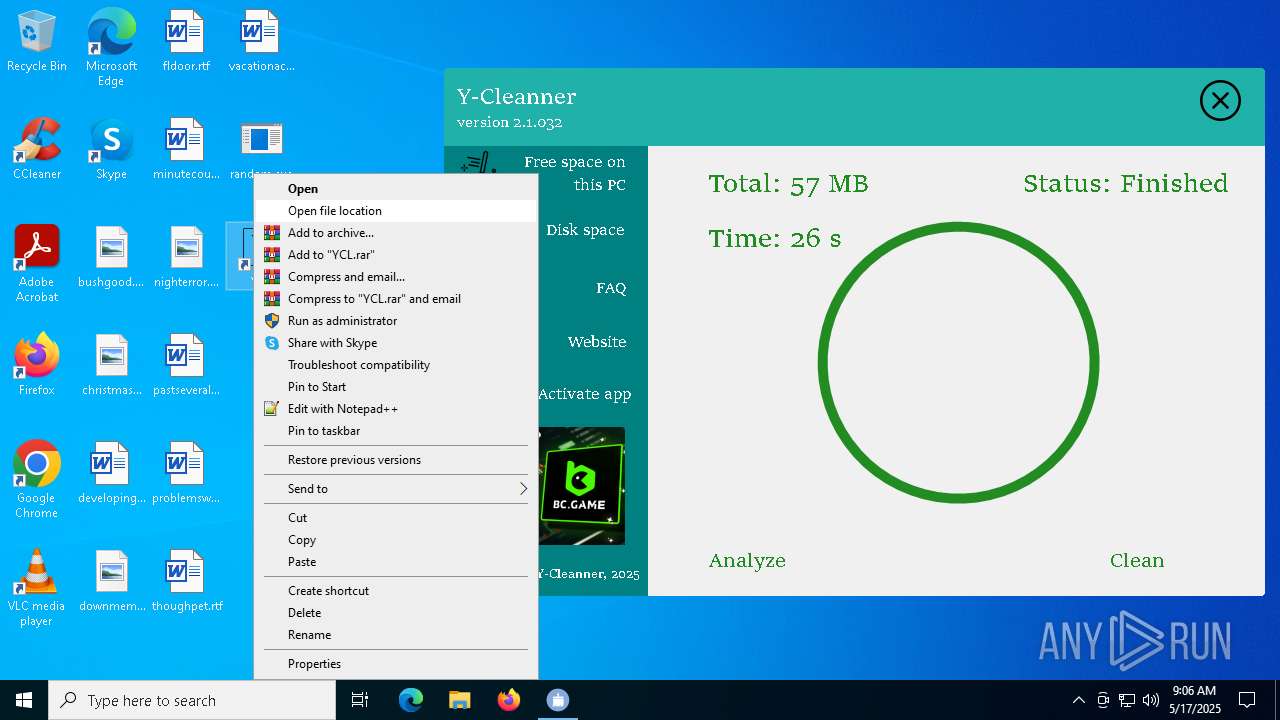The image size is (1280, 720).
Task: Open FAQ in Y-Cleanner sidebar
Action: (611, 288)
